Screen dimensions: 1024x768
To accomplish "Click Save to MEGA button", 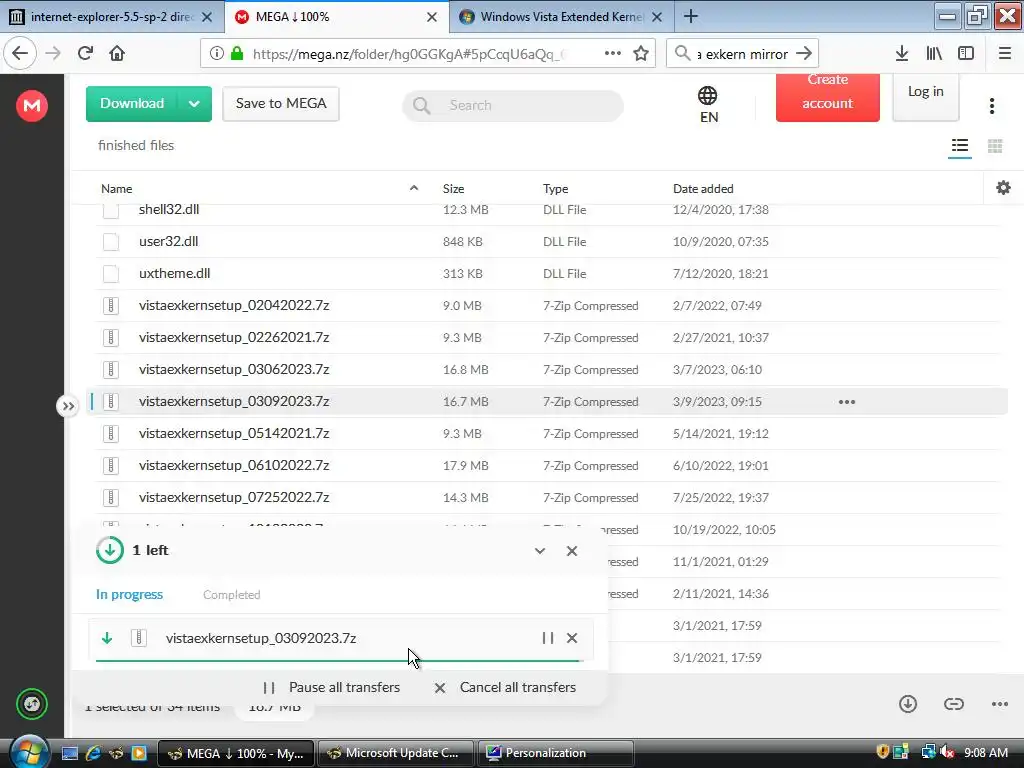I will click(x=281, y=104).
